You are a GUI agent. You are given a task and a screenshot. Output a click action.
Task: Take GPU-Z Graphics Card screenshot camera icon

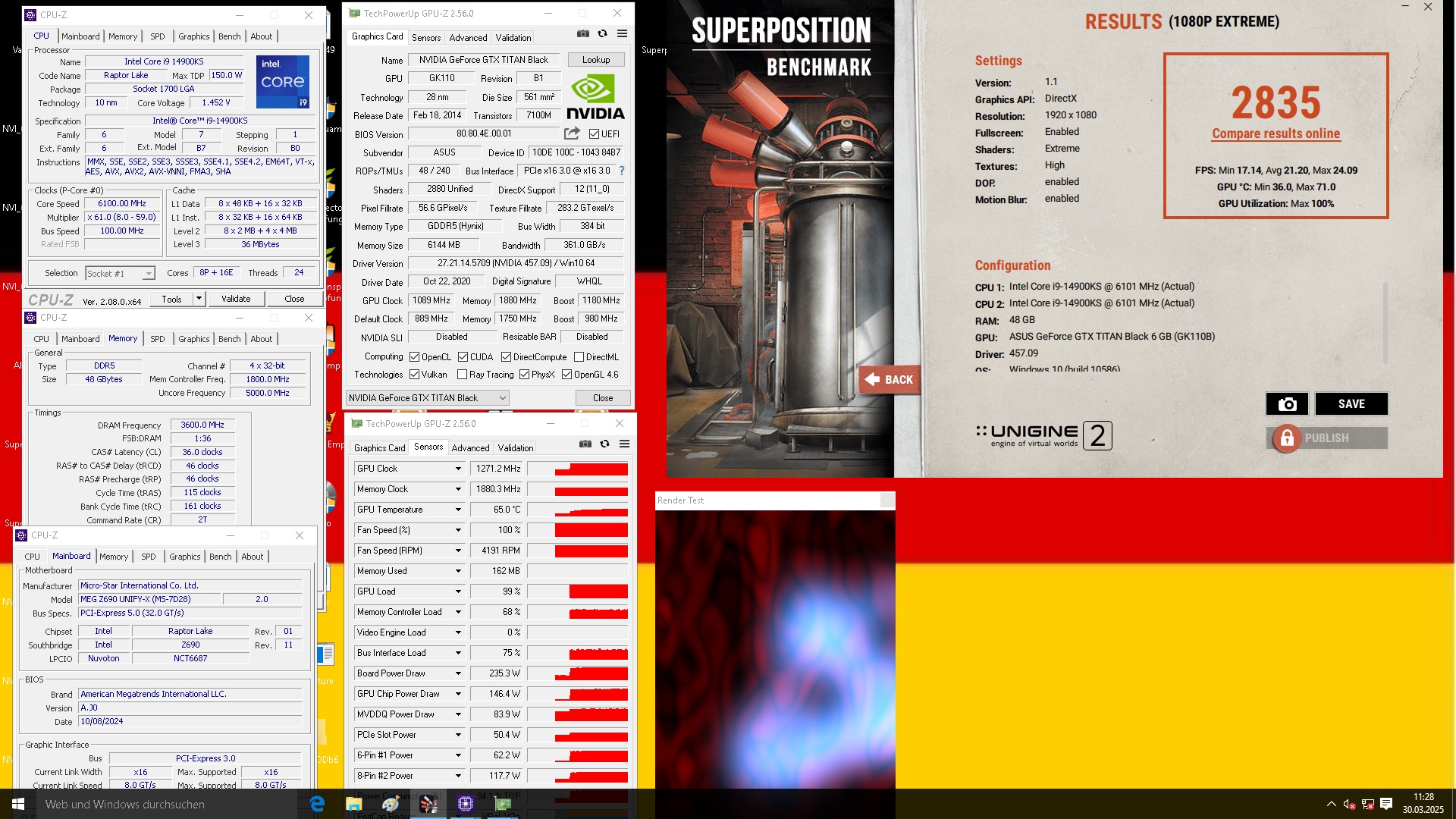pos(582,34)
